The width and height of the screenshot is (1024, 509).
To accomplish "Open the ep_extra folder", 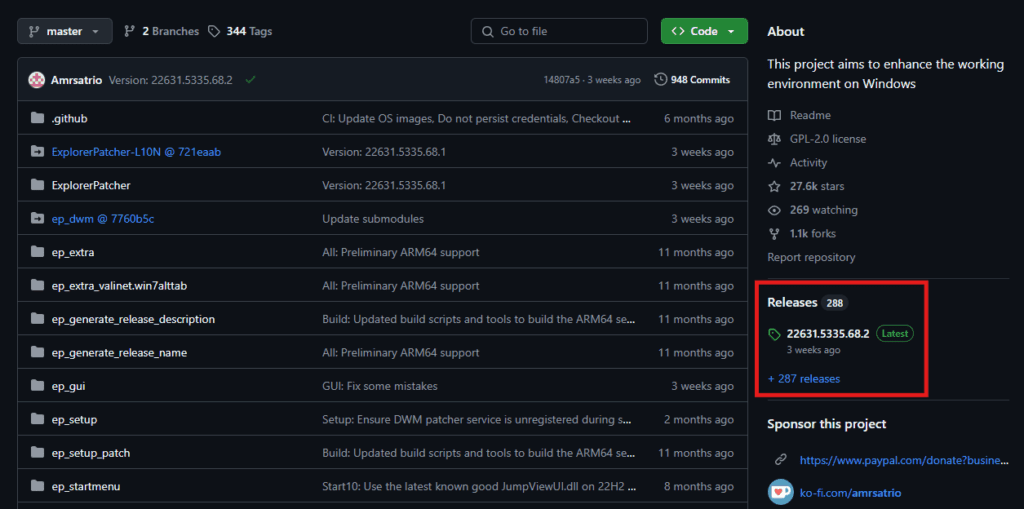I will point(72,252).
